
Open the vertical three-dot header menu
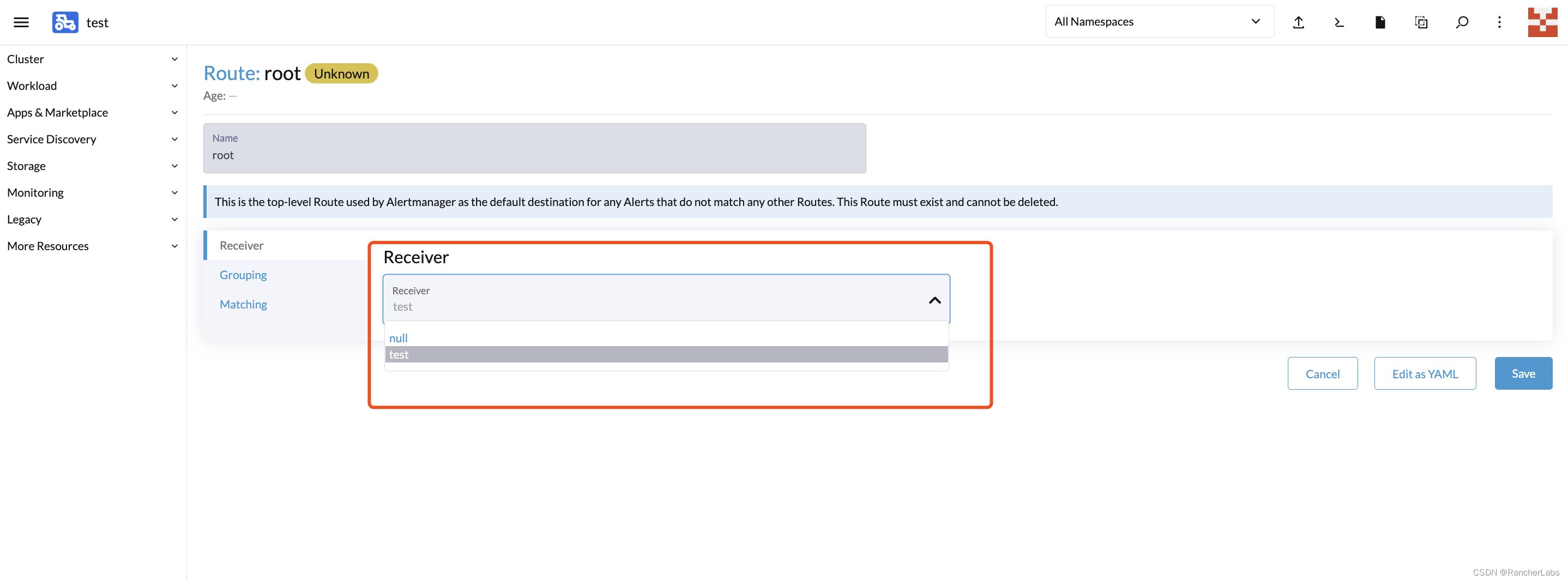(1499, 22)
